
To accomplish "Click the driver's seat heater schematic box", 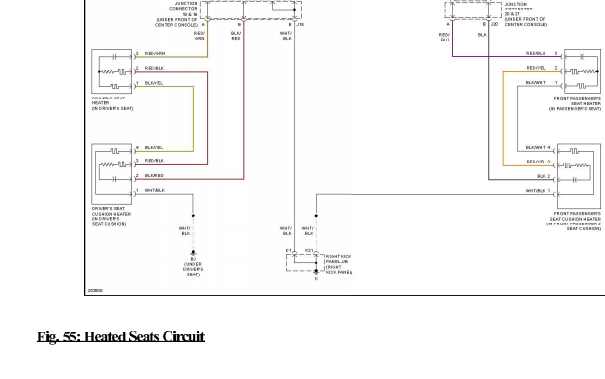I will pyautogui.click(x=112, y=71).
